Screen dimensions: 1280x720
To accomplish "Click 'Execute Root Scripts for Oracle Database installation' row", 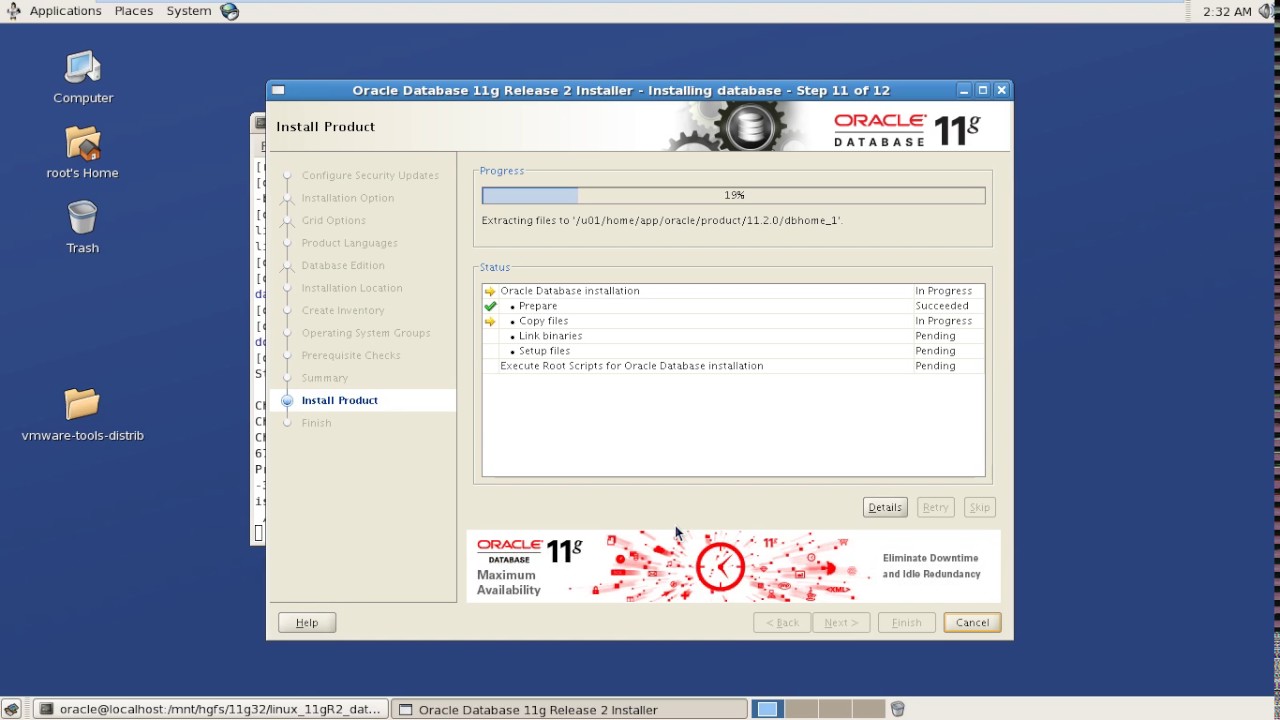I will [x=733, y=366].
